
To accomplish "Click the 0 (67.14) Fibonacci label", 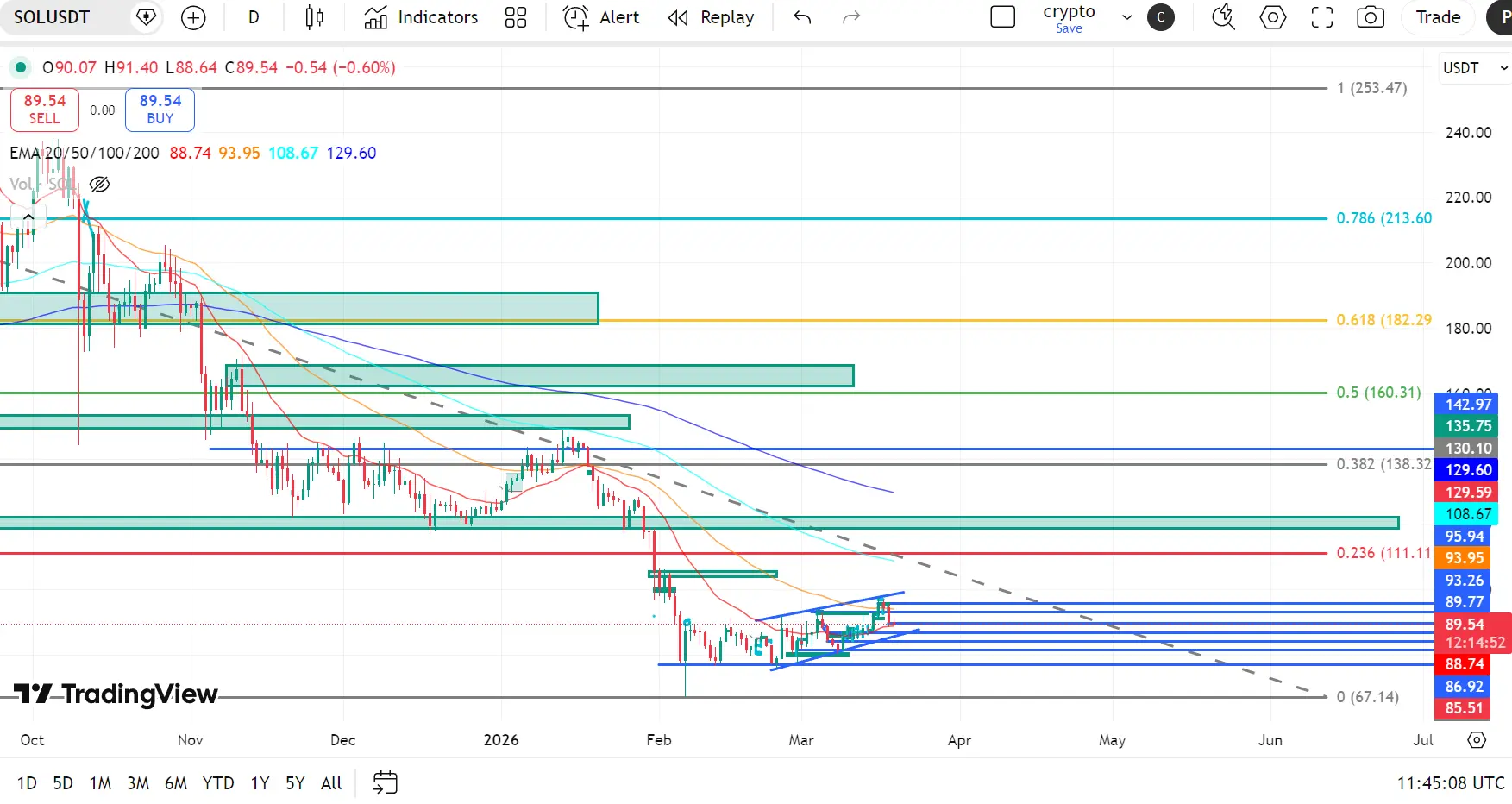I will pyautogui.click(x=1368, y=697).
